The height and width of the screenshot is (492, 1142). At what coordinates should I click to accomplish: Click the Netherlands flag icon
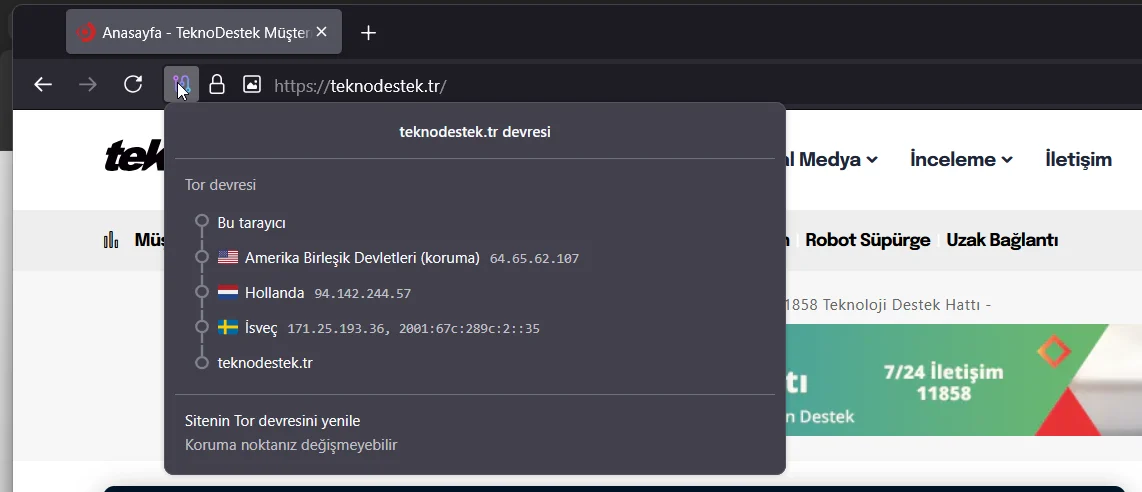[228, 293]
